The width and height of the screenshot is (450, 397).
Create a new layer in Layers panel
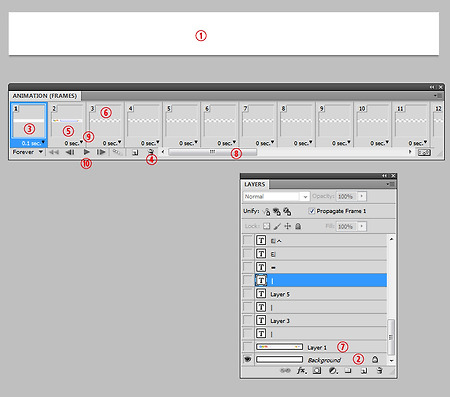coord(364,370)
